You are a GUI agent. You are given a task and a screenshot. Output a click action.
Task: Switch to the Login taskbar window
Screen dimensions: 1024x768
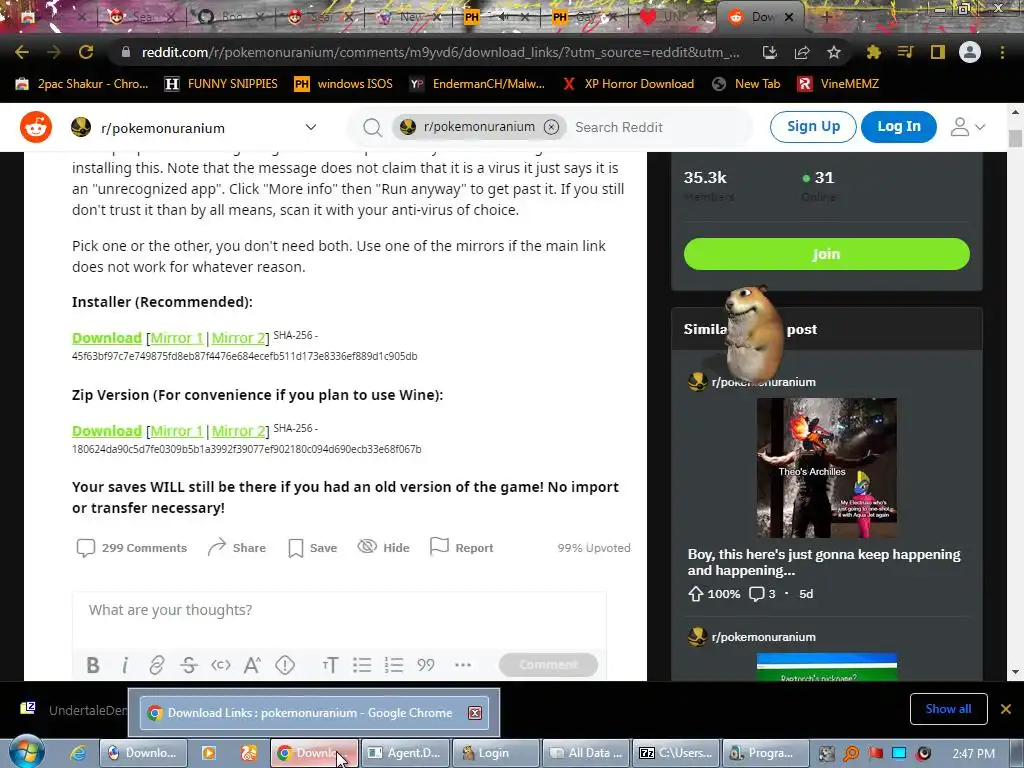pos(495,753)
